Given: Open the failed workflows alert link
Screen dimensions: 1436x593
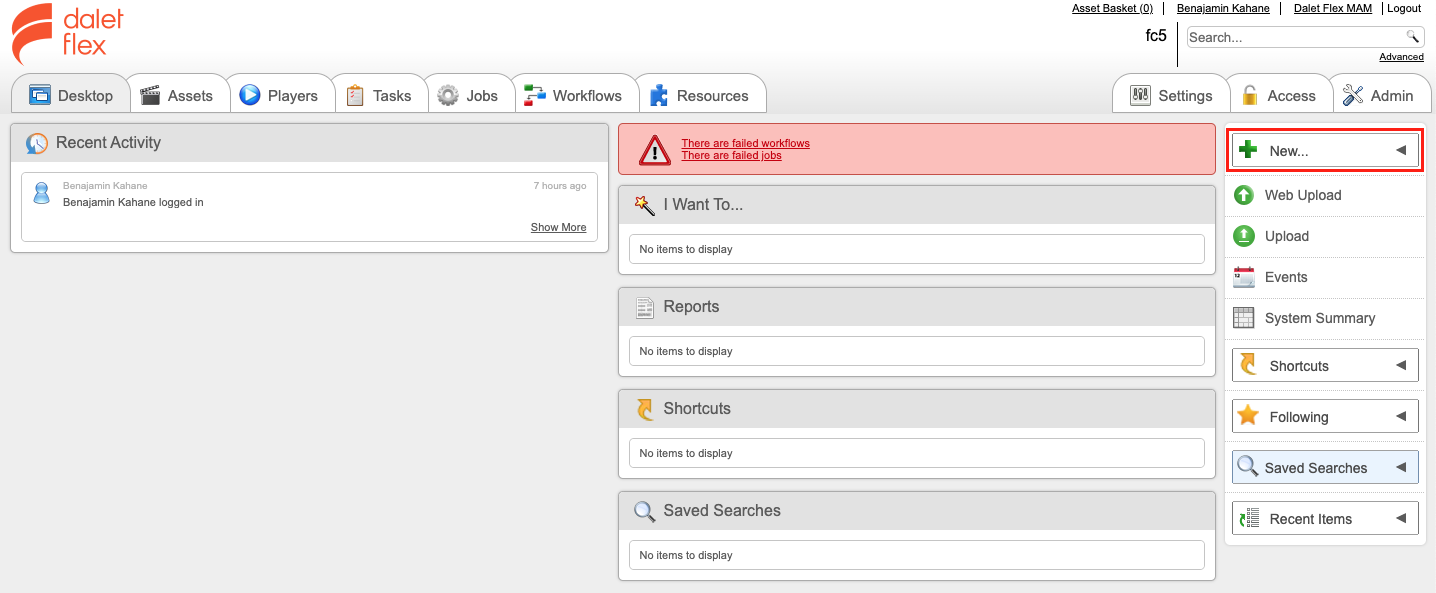Looking at the screenshot, I should (746, 143).
